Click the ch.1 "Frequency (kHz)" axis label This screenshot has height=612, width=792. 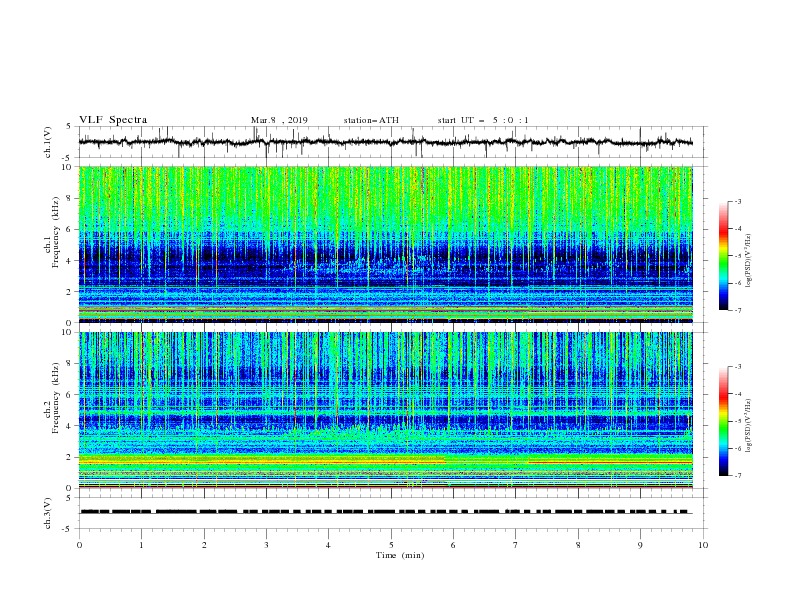point(56,233)
